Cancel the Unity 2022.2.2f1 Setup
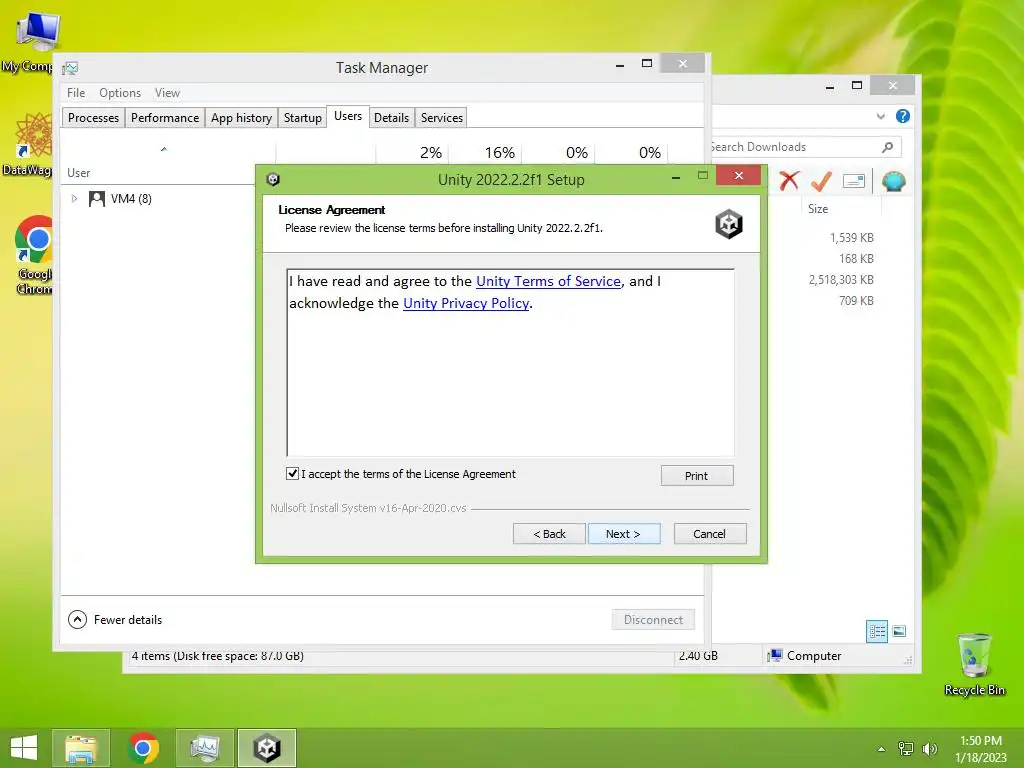Image resolution: width=1024 pixels, height=768 pixels. (709, 534)
